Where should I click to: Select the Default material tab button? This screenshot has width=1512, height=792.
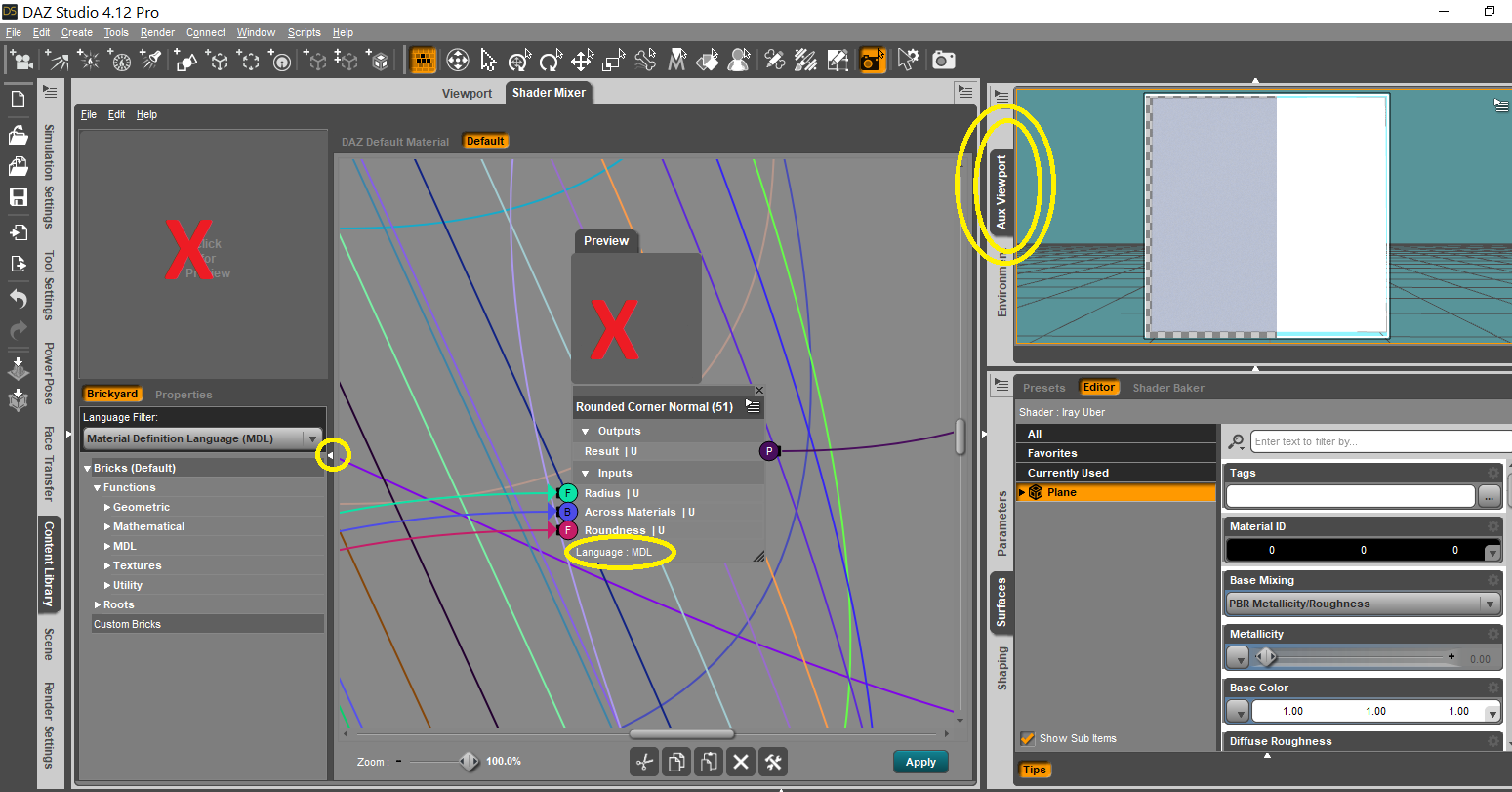click(x=485, y=141)
